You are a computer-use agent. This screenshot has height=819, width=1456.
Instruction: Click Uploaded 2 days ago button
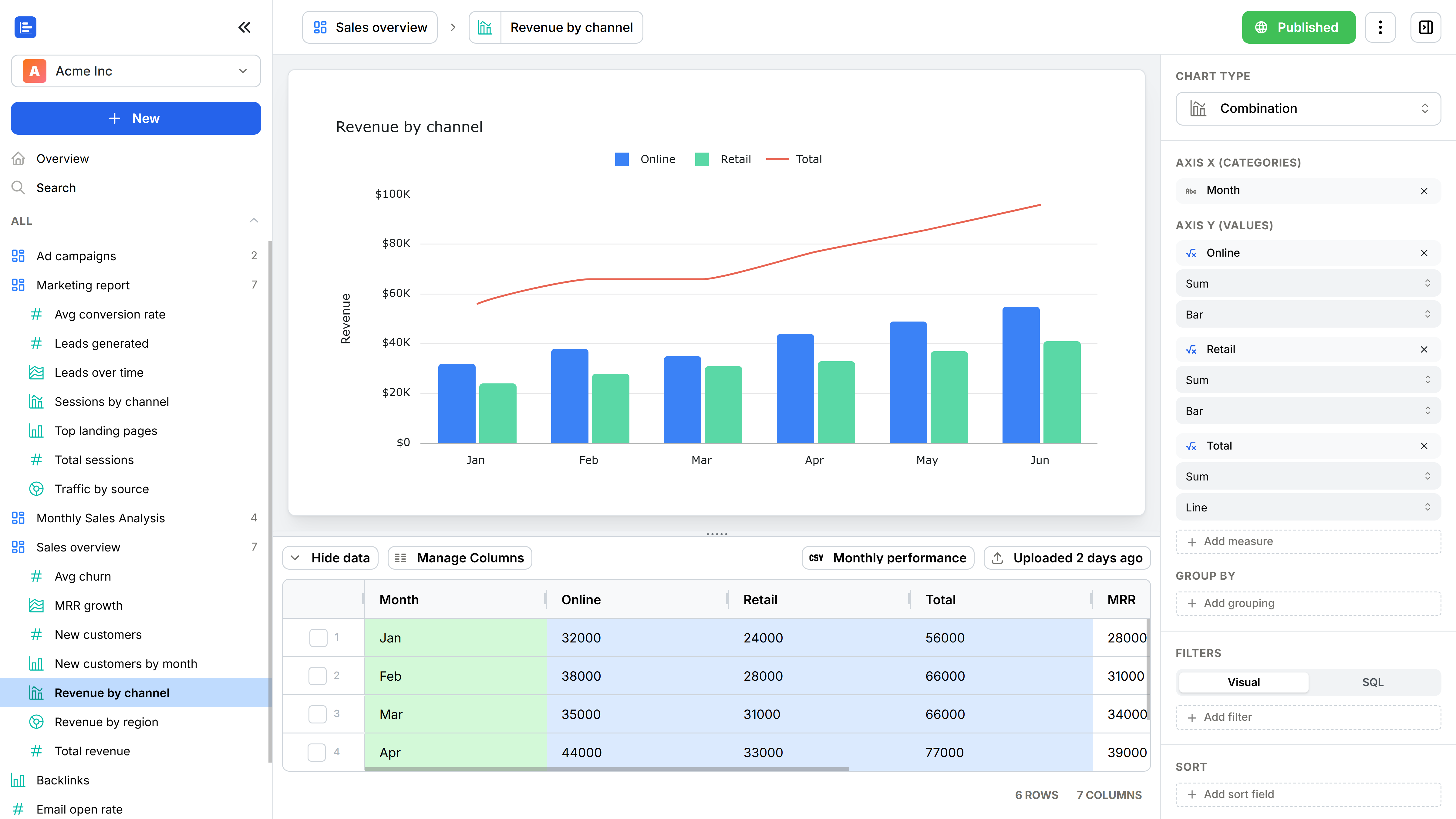(1067, 558)
